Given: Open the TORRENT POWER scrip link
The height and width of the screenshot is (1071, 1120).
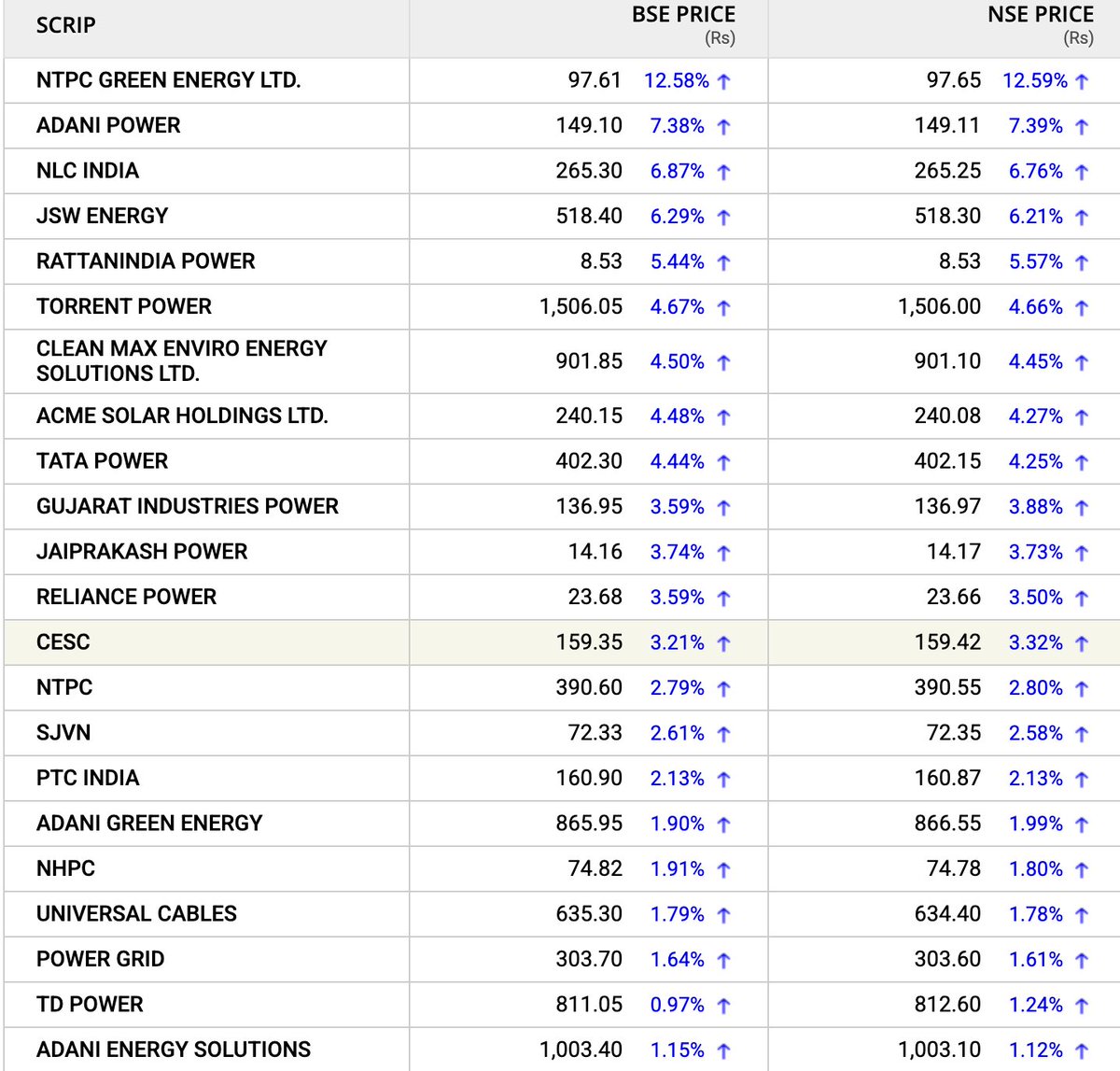Looking at the screenshot, I should 124,306.
